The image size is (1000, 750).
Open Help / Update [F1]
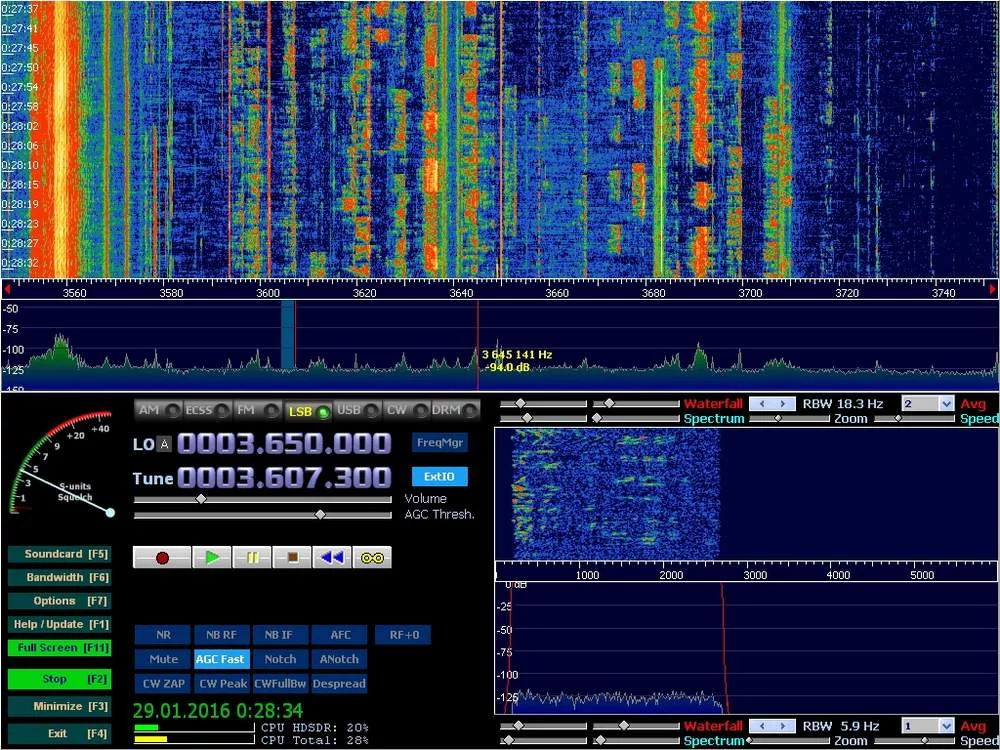59,624
